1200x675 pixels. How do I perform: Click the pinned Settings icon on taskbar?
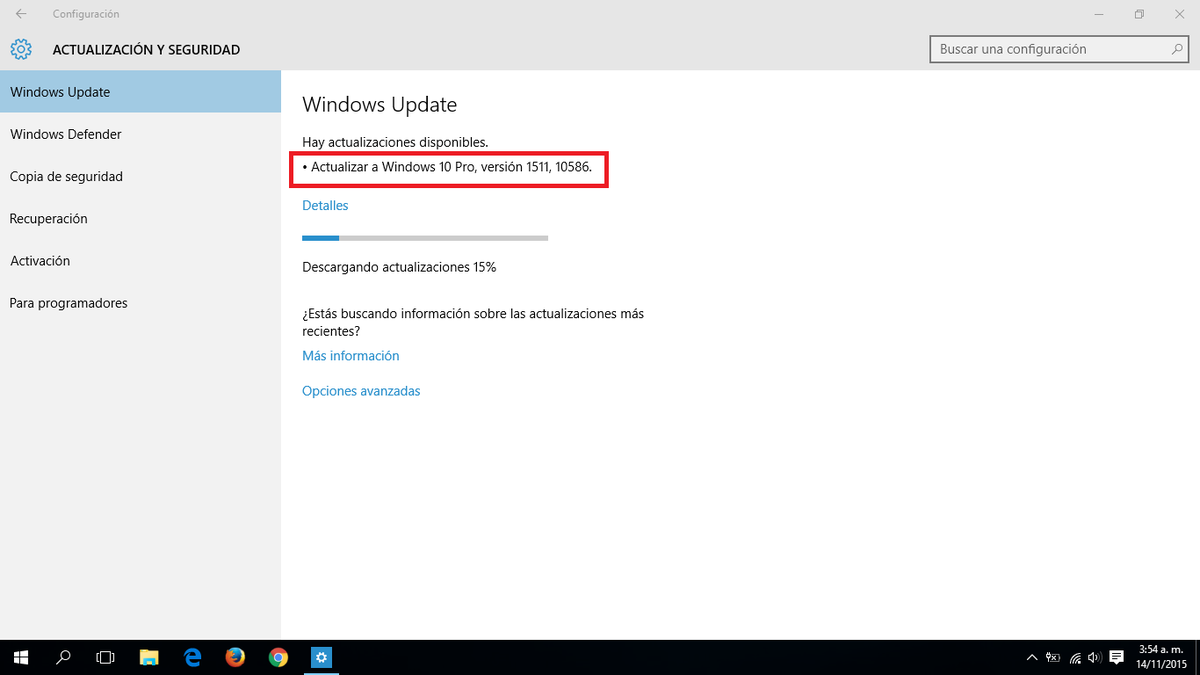coord(320,657)
